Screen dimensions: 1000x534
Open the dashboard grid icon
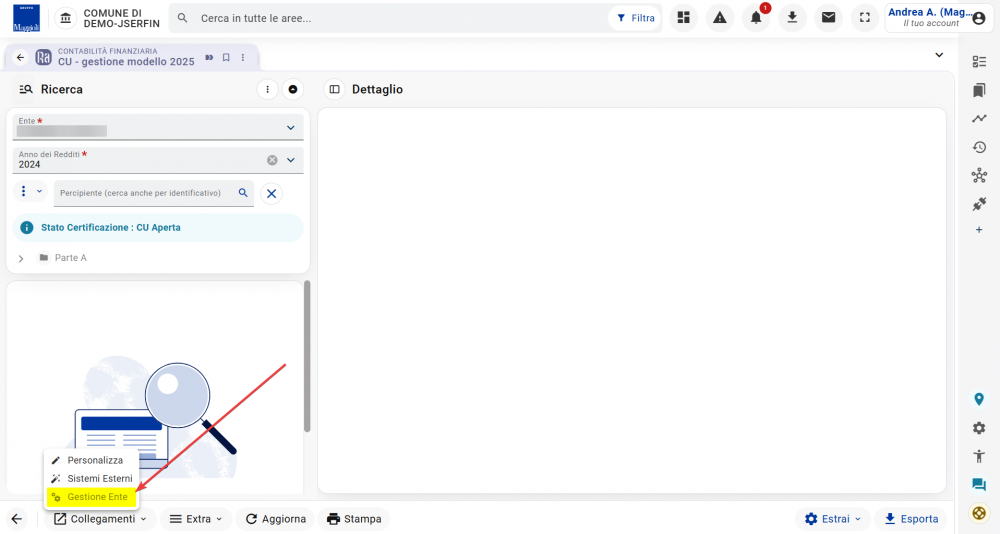pos(684,18)
